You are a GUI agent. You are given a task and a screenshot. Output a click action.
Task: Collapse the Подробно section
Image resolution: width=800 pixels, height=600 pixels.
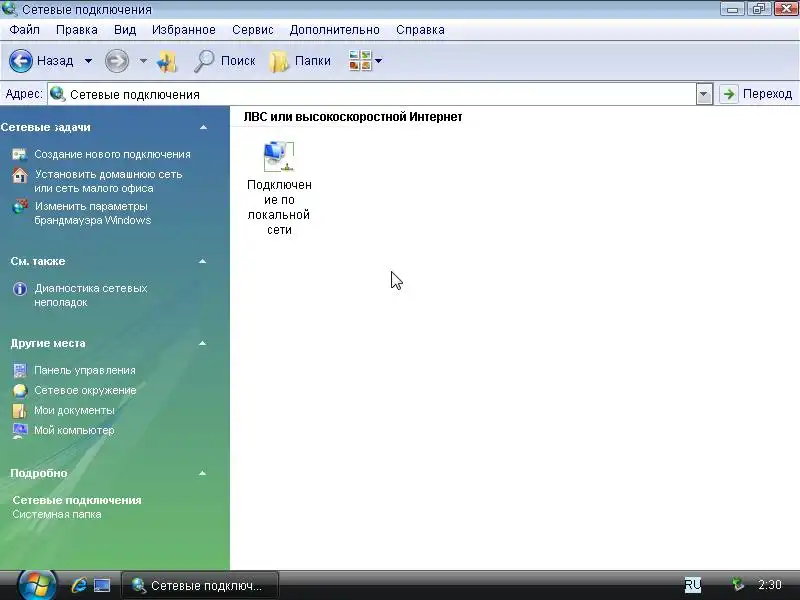[x=202, y=473]
